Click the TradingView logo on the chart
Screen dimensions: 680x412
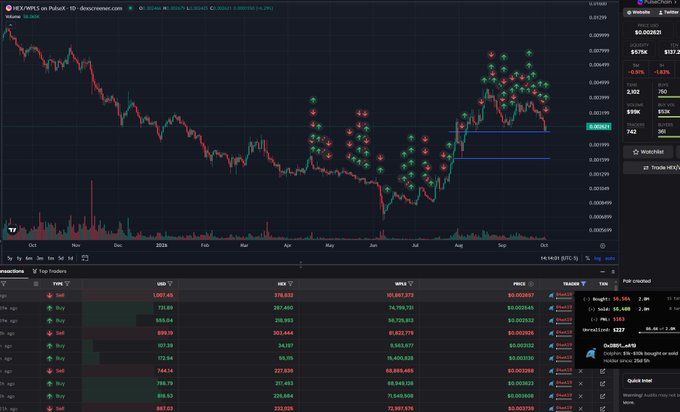tap(12, 230)
